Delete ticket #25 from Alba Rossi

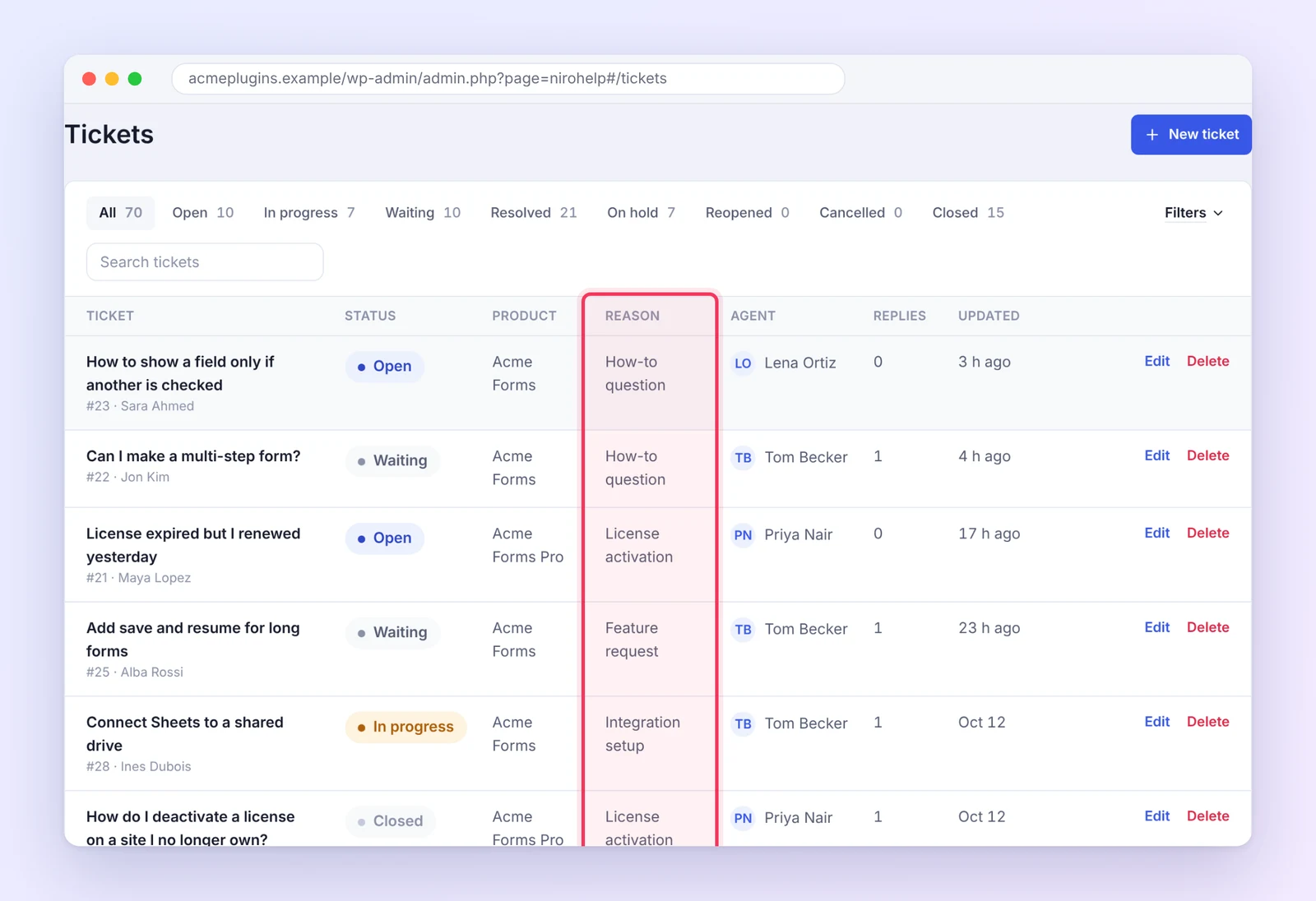(1207, 627)
